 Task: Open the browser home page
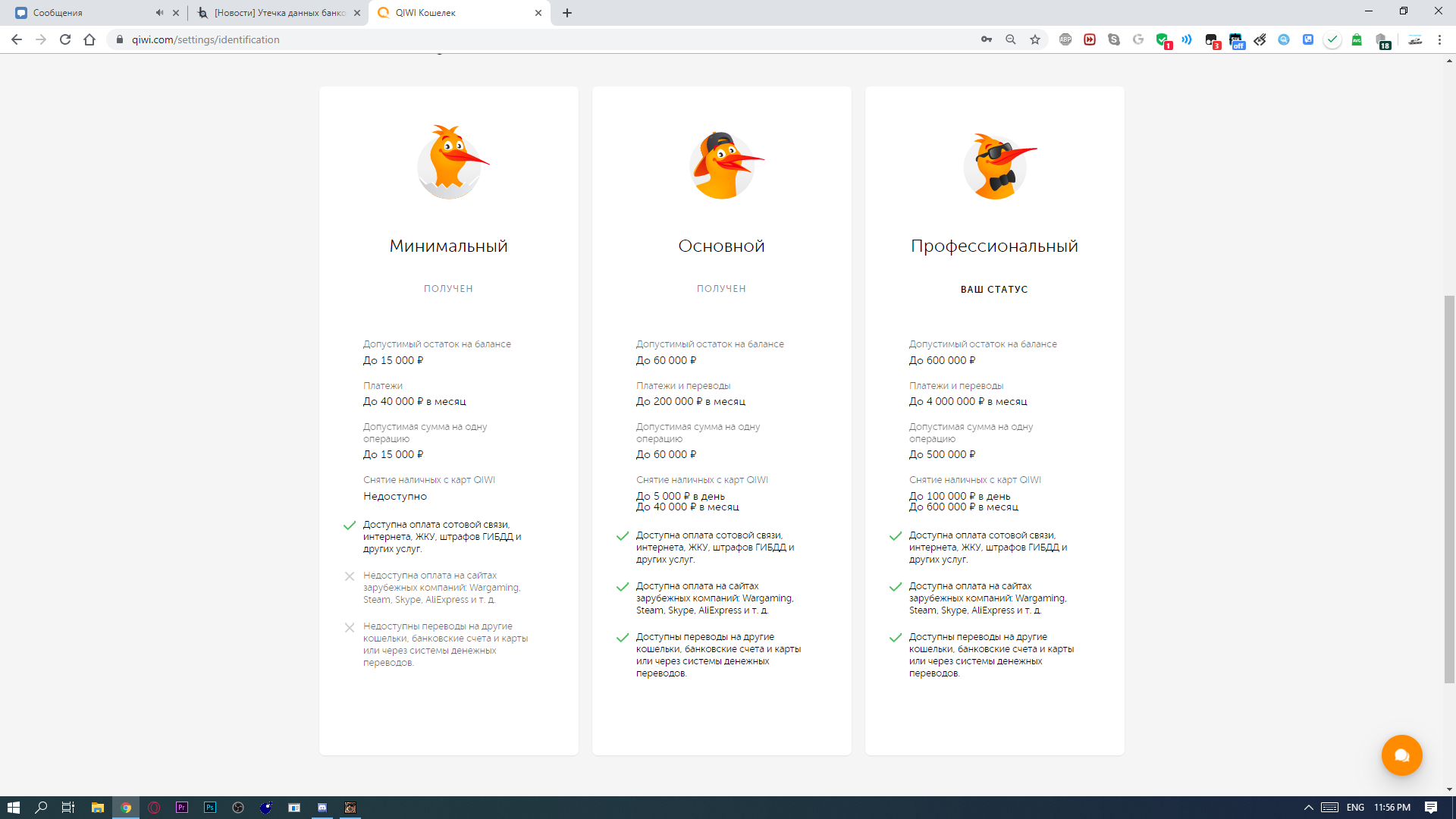[x=89, y=39]
